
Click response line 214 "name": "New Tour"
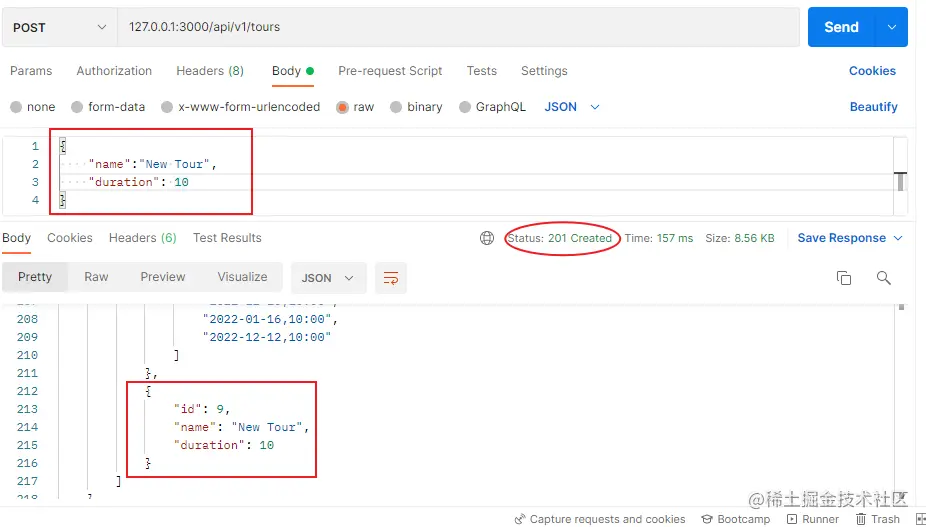(242, 427)
